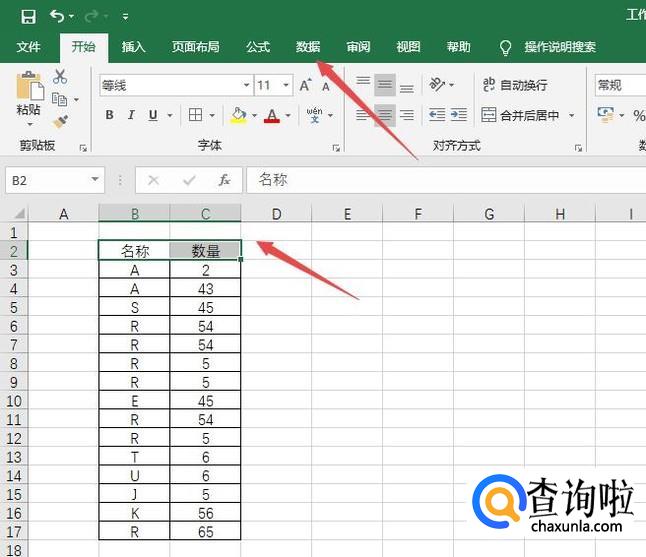Click the Select All corner triangle
The width and height of the screenshot is (646, 557).
(19, 213)
